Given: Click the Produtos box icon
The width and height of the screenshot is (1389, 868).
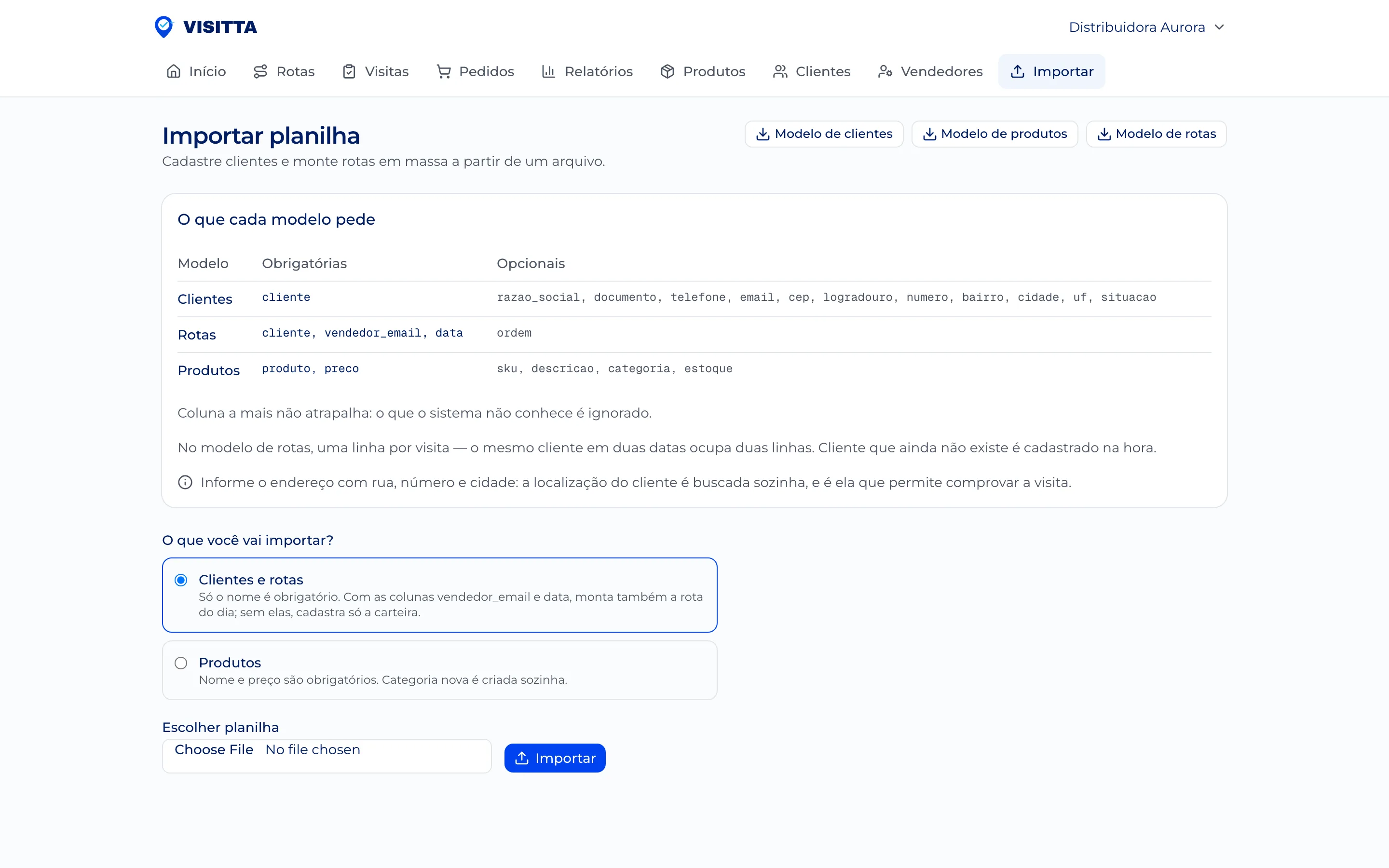Looking at the screenshot, I should (667, 71).
